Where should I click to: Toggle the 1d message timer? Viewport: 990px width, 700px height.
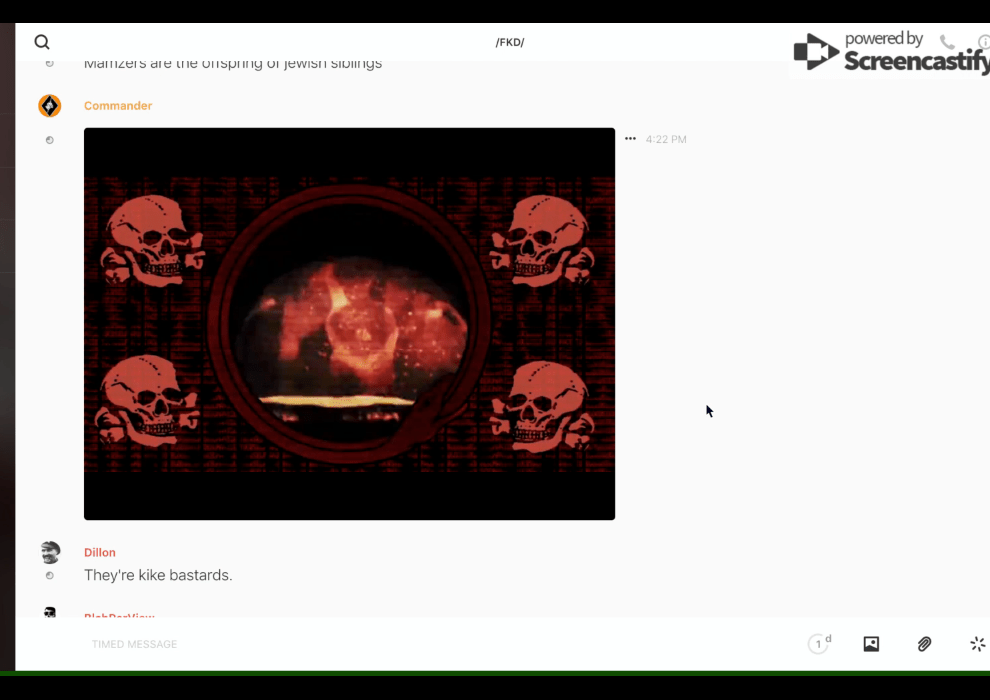click(819, 644)
